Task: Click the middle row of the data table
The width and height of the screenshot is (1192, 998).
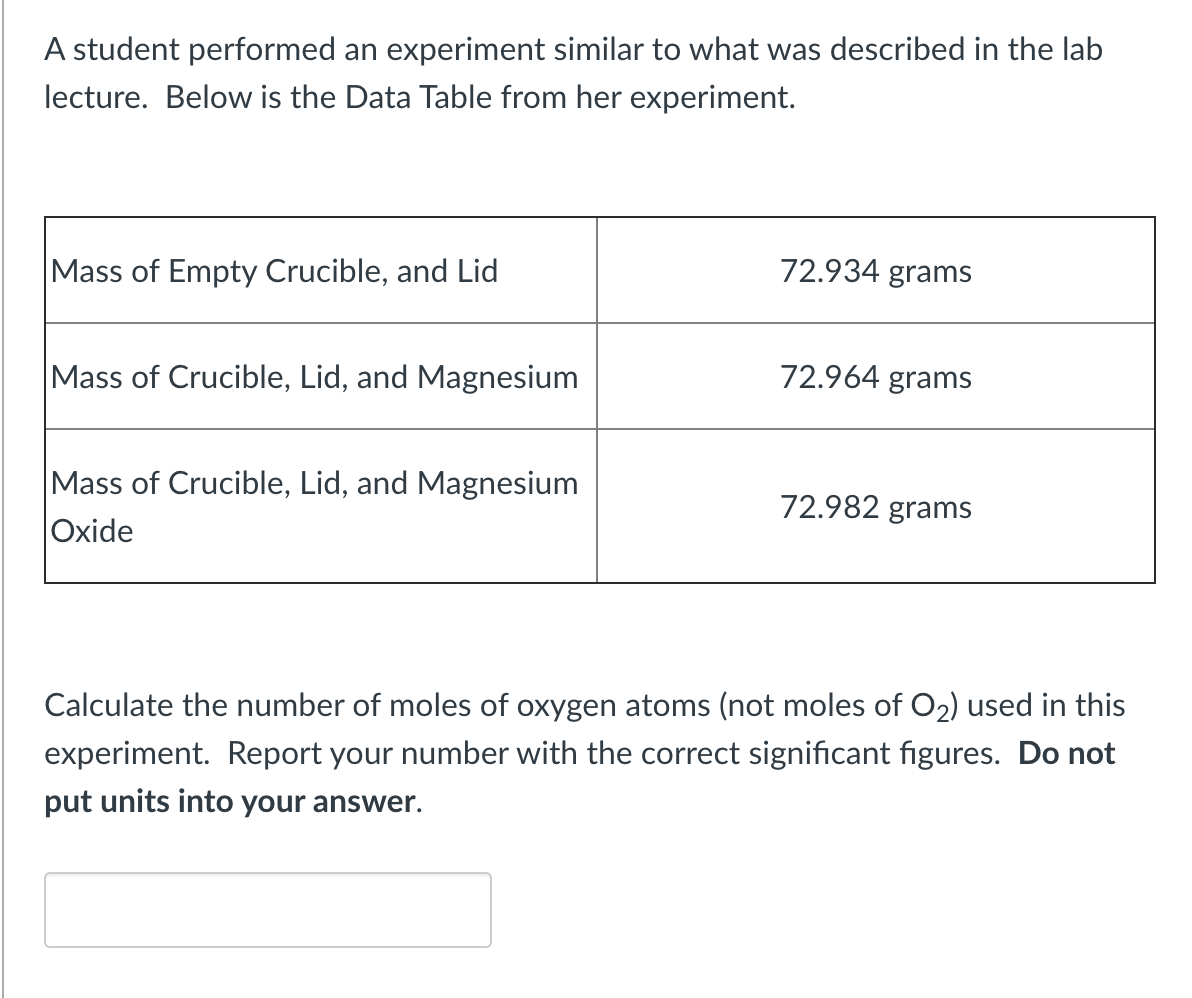Action: pos(600,377)
